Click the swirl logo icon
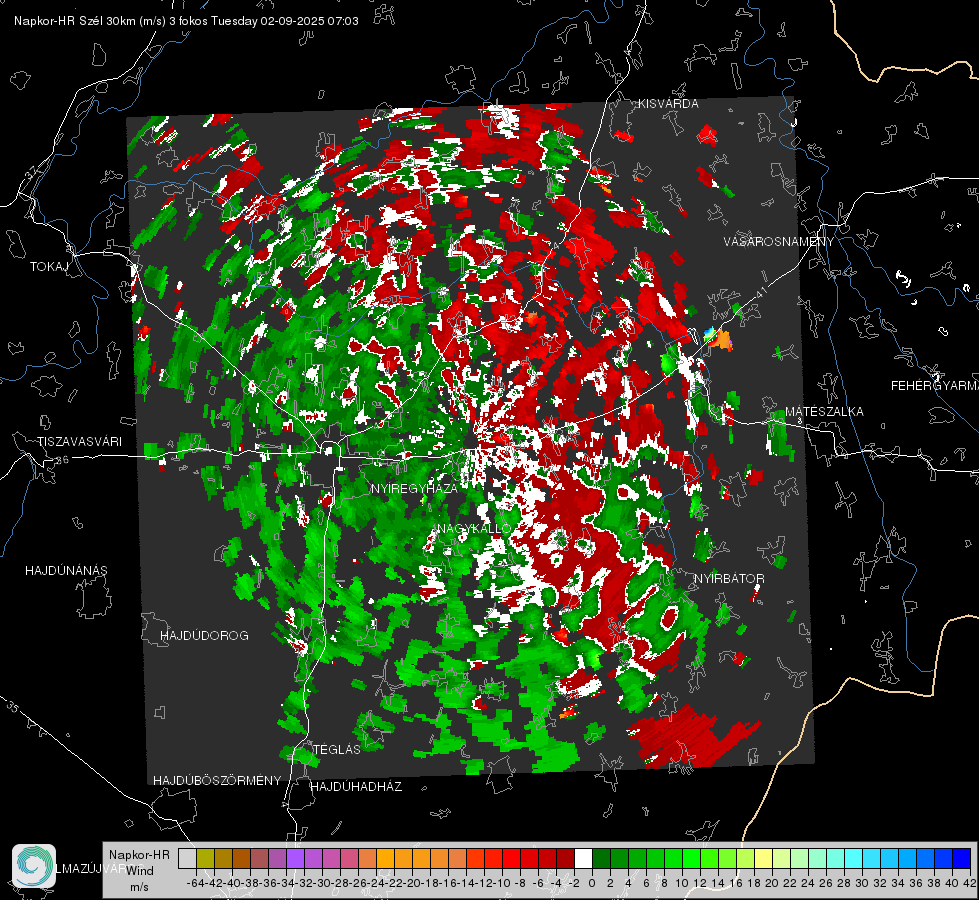 click(x=34, y=866)
